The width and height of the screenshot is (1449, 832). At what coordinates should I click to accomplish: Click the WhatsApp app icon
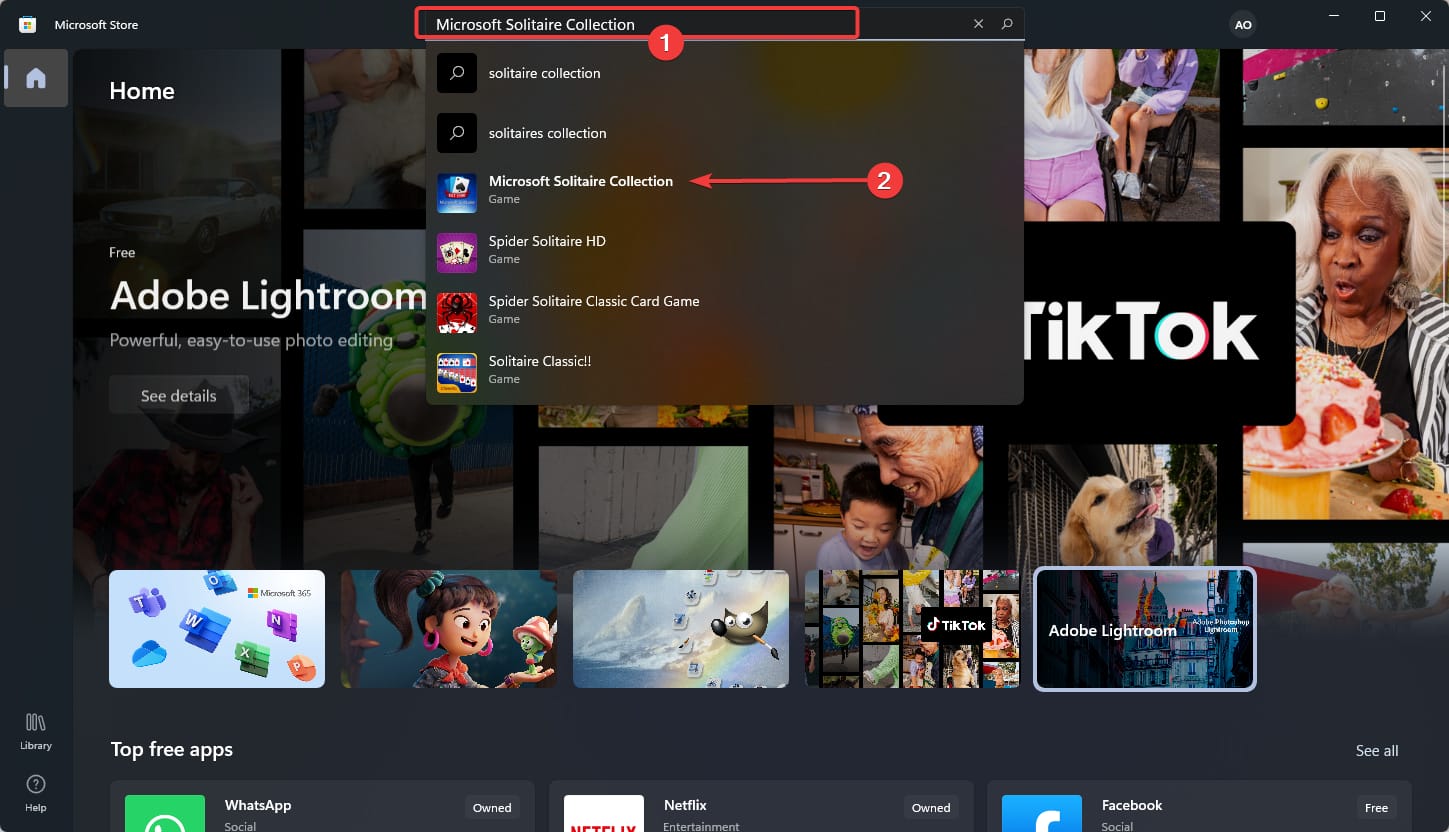point(165,813)
